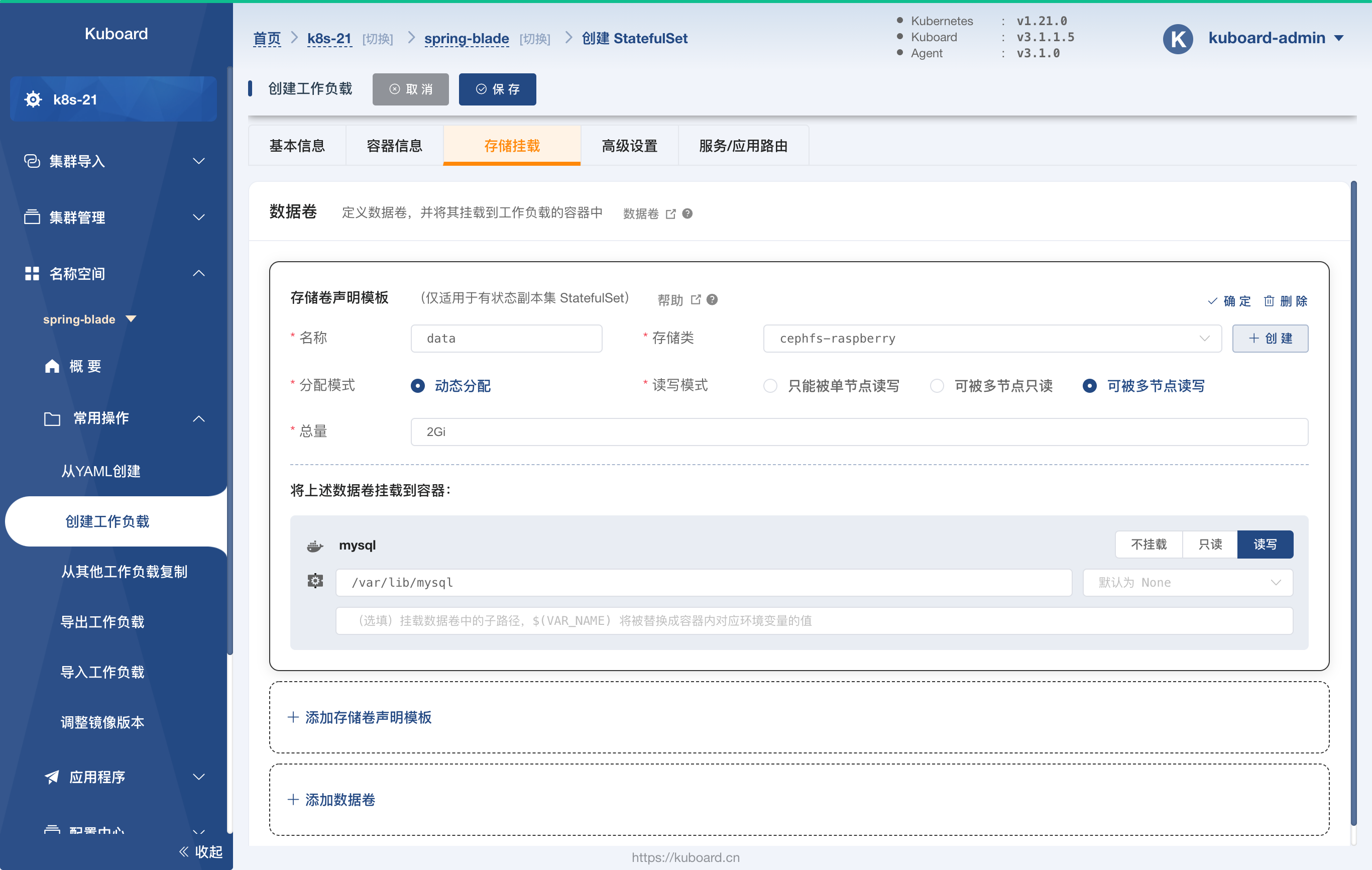1372x870 pixels.
Task: Open help icon next to 帮助
Action: tap(712, 300)
